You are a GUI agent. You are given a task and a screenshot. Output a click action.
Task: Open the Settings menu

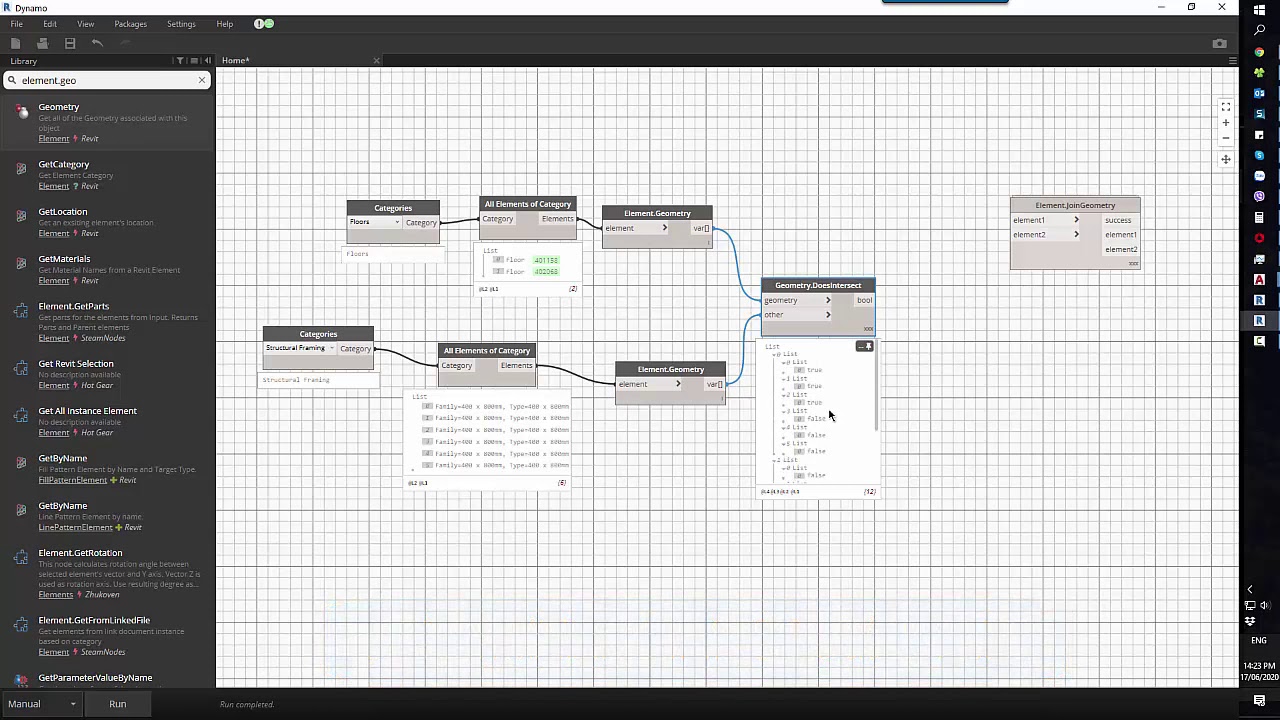tap(181, 24)
